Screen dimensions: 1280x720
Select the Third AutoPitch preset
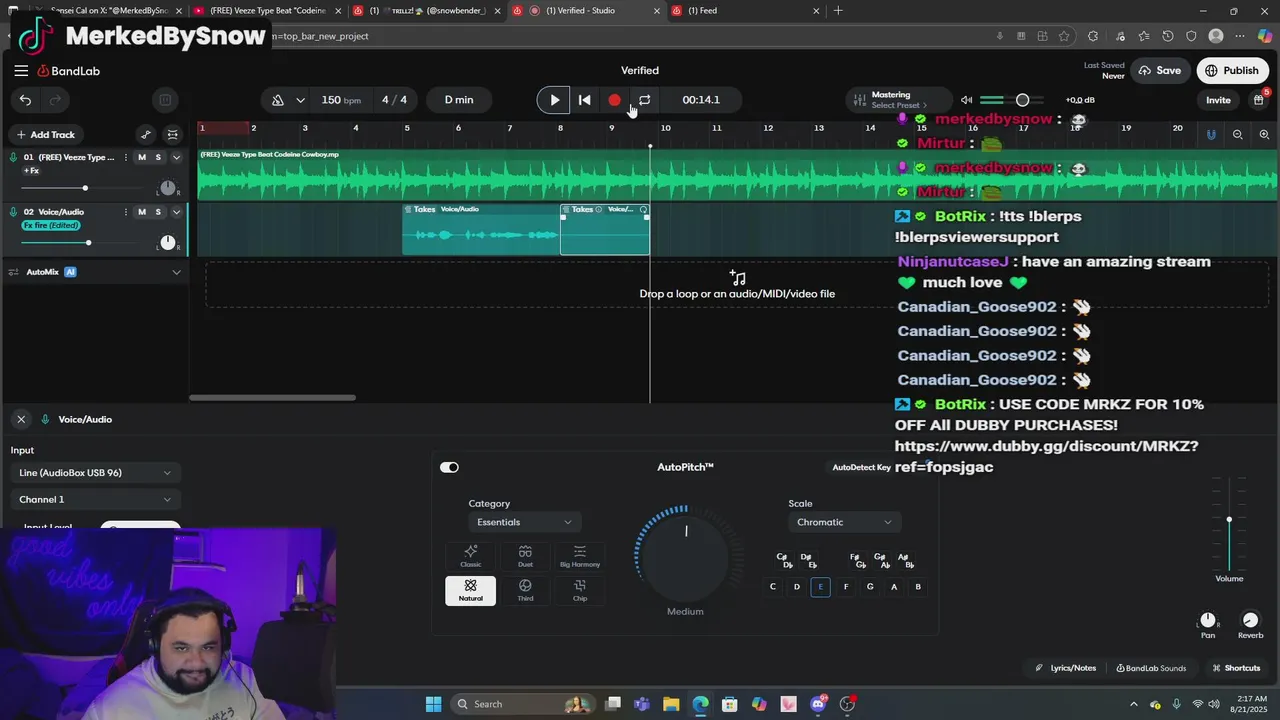525,590
